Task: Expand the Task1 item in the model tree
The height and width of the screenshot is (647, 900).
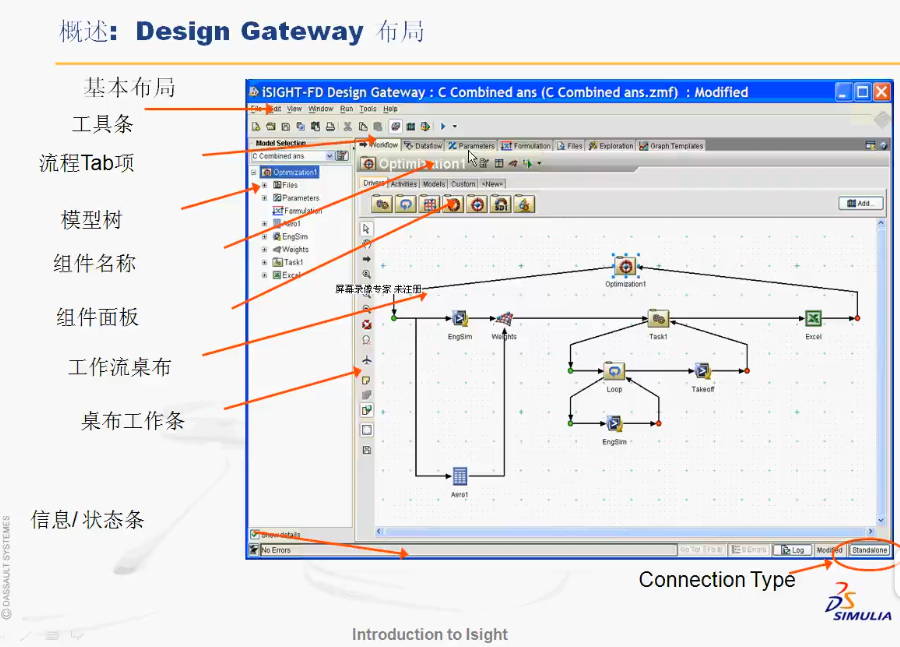Action: [265, 262]
